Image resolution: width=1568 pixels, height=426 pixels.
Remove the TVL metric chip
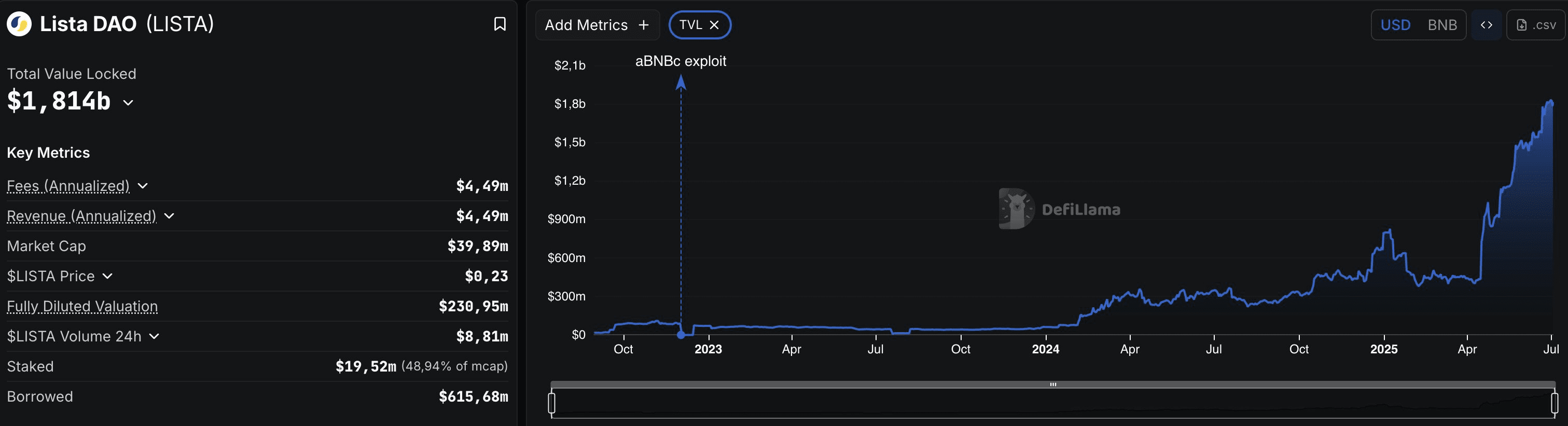click(x=715, y=25)
